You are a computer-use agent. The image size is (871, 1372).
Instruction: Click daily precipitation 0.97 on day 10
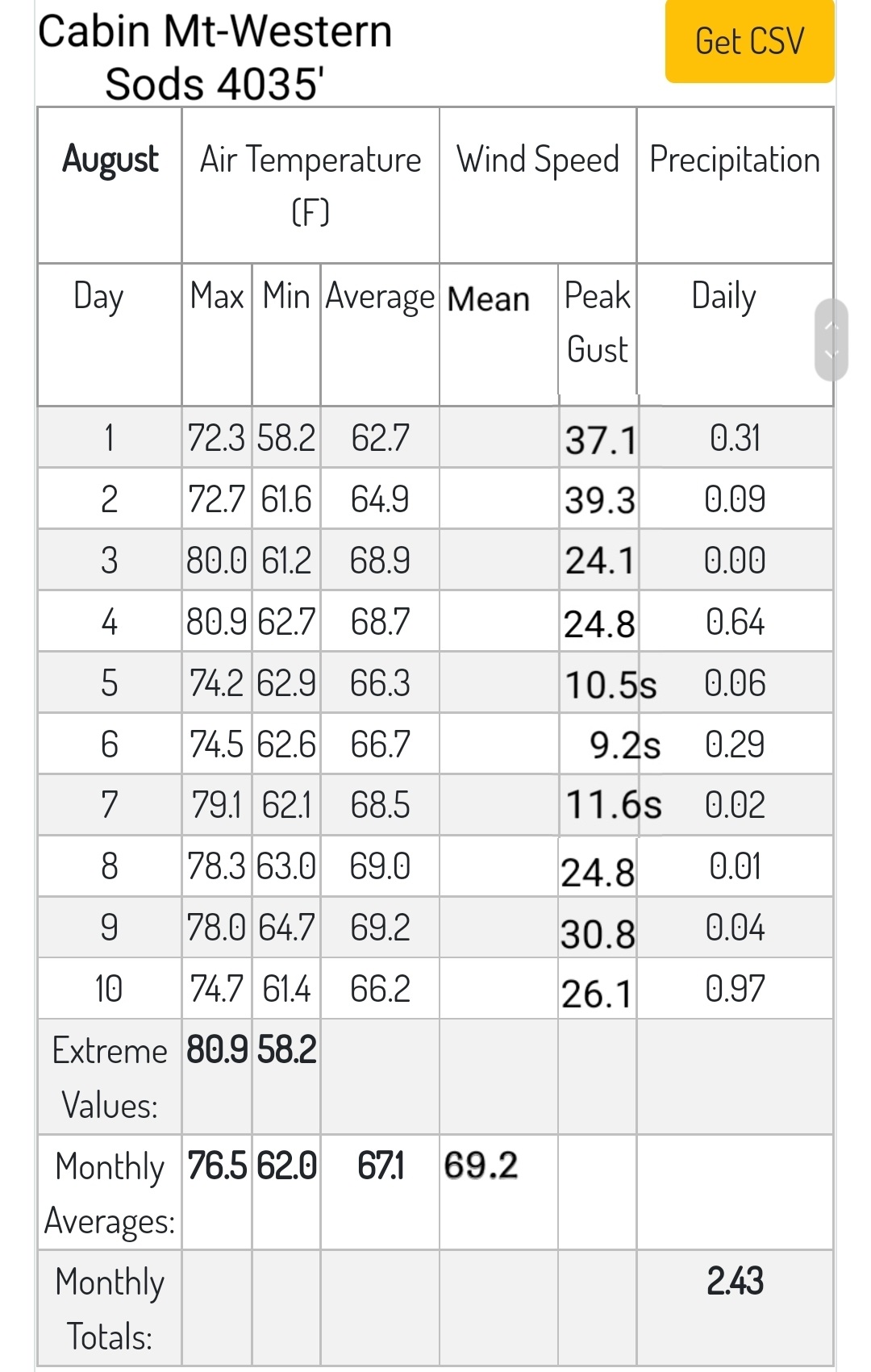coord(735,989)
